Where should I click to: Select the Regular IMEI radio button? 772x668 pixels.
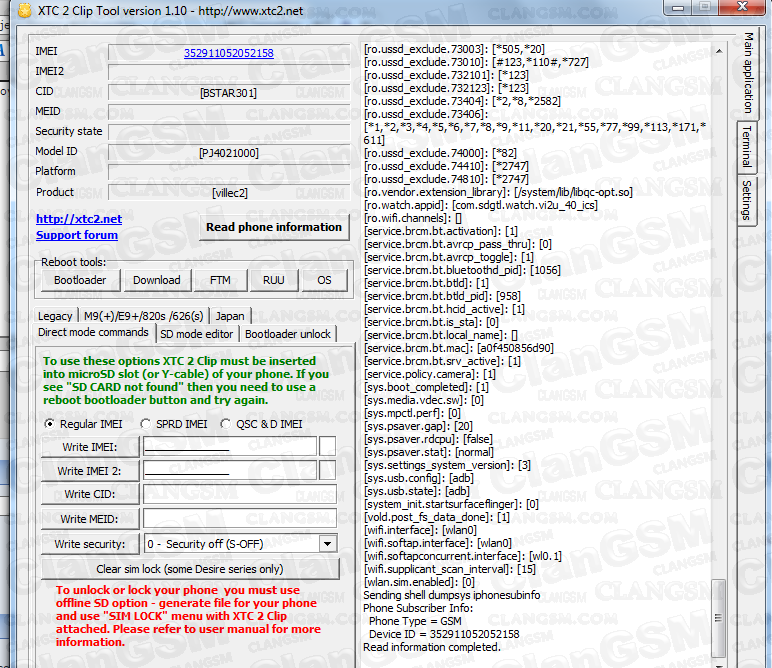pos(49,424)
